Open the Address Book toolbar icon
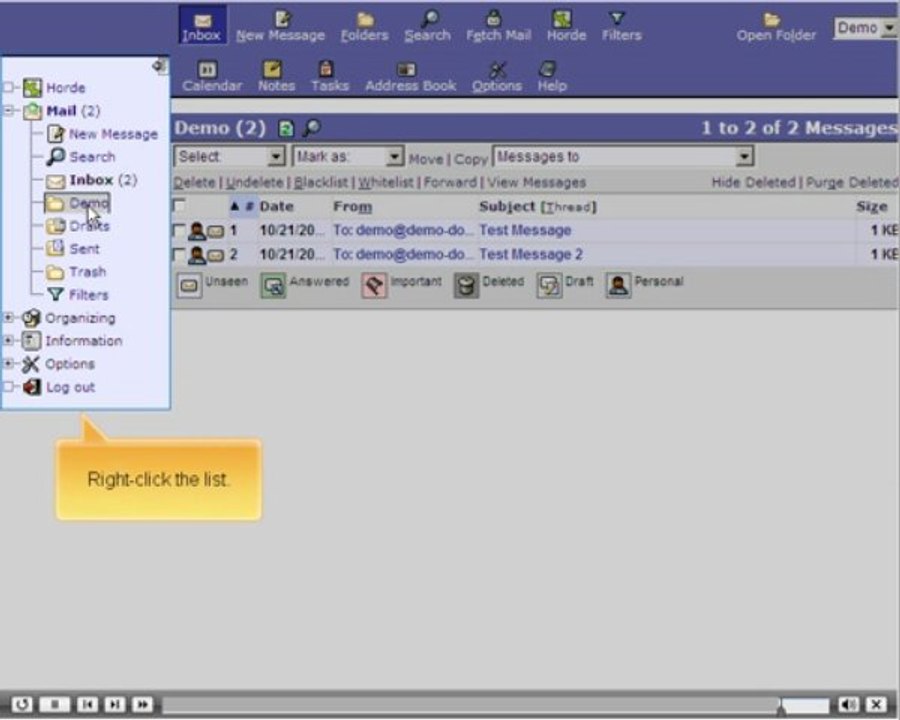900x720 pixels. coord(410,77)
